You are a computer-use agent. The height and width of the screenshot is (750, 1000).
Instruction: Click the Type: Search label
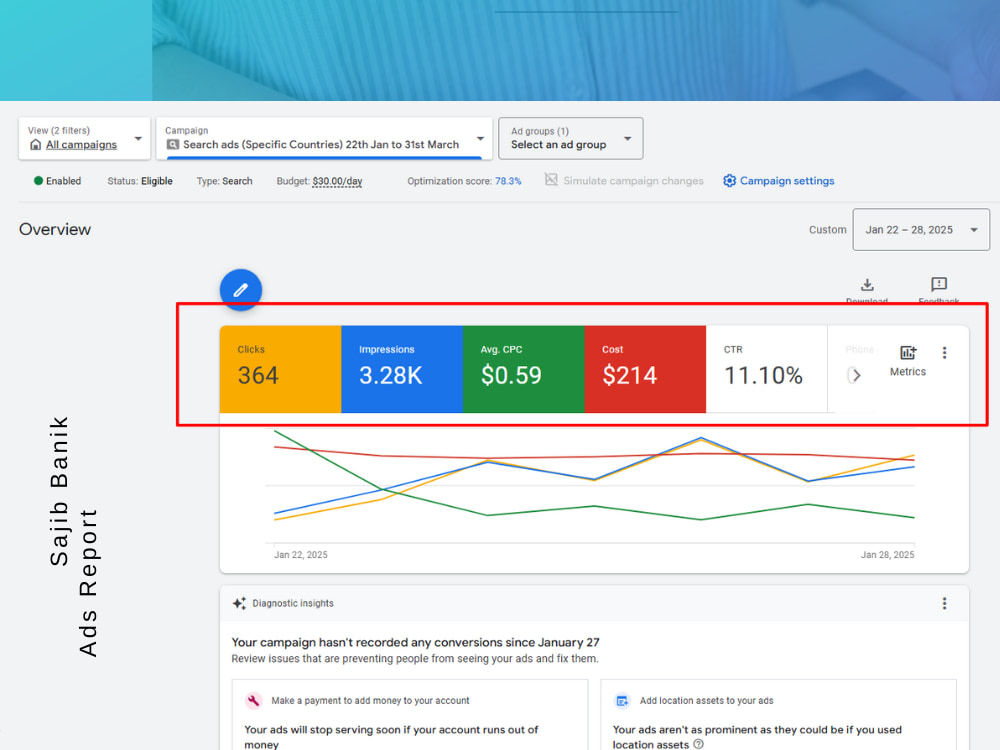pos(224,181)
